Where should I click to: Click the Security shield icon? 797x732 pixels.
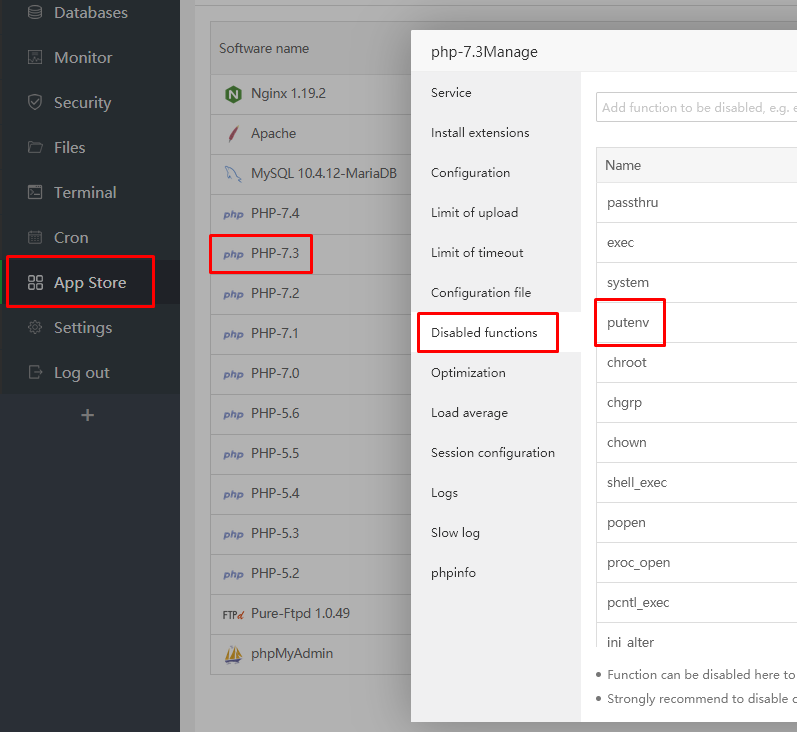coord(35,102)
